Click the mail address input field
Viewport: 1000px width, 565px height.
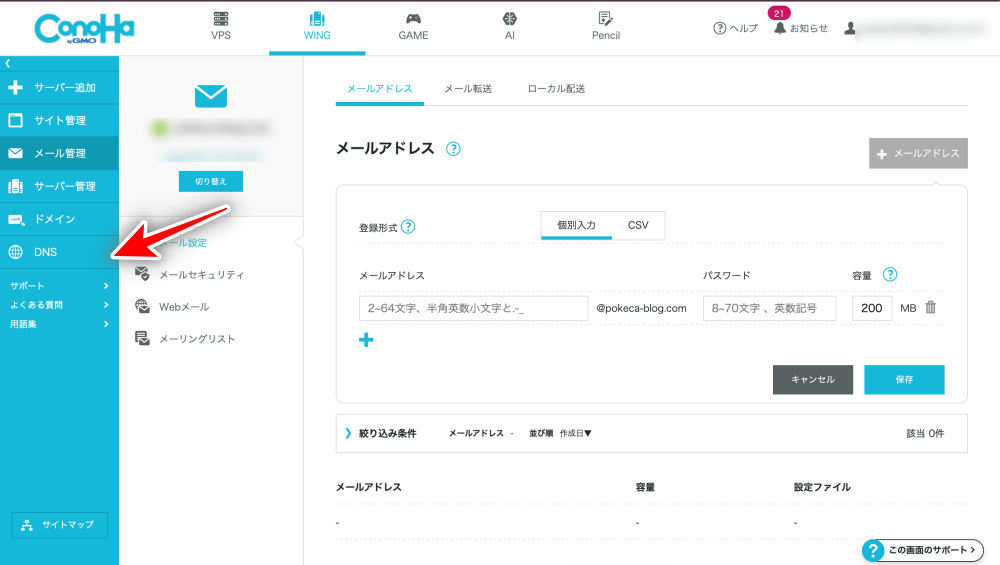pos(473,308)
